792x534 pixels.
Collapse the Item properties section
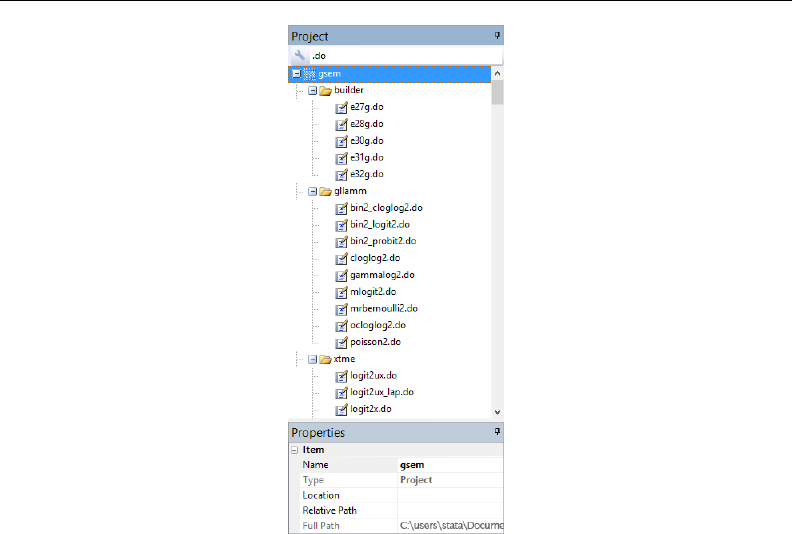pos(294,450)
